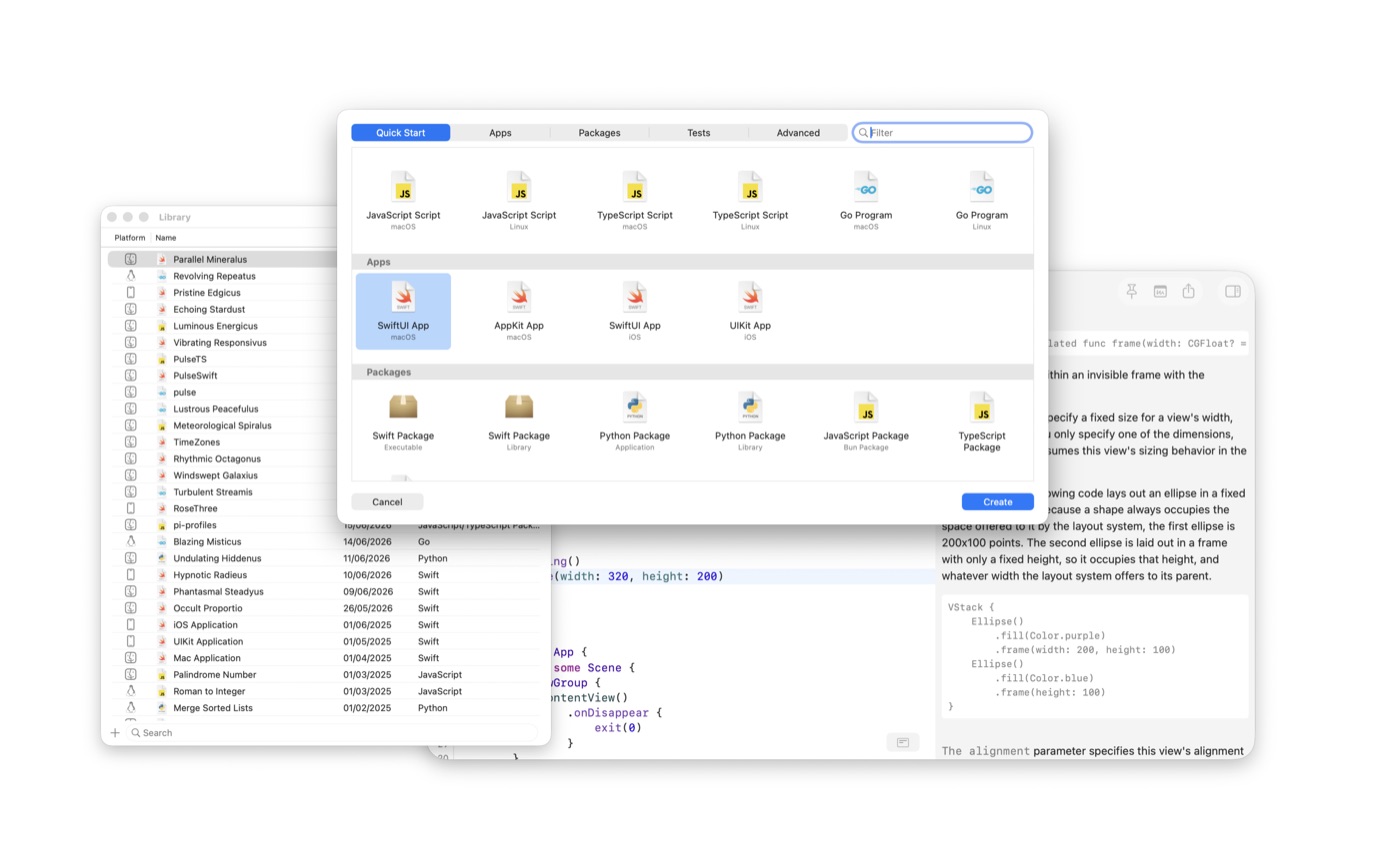This screenshot has width=1386, height=866.
Task: Select Vibrating Responsivus in the Library
Action: click(222, 342)
